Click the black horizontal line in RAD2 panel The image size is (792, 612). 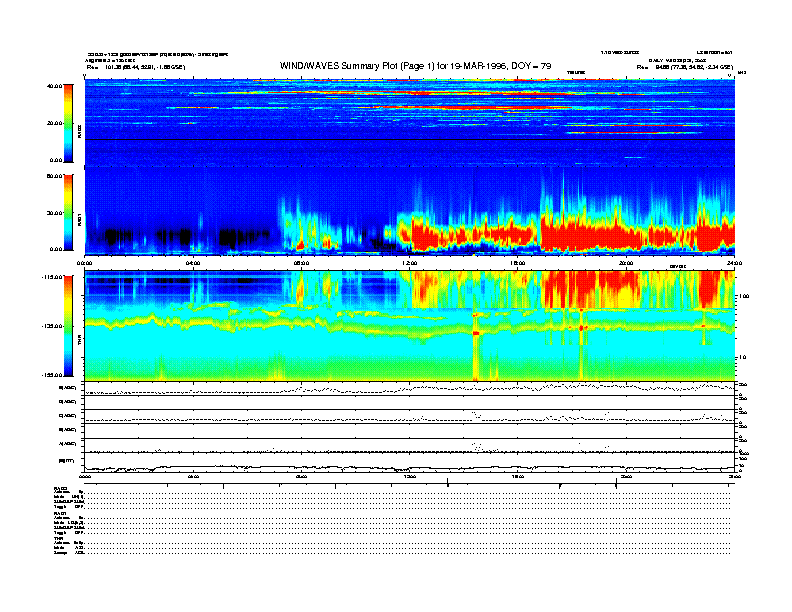click(x=410, y=139)
